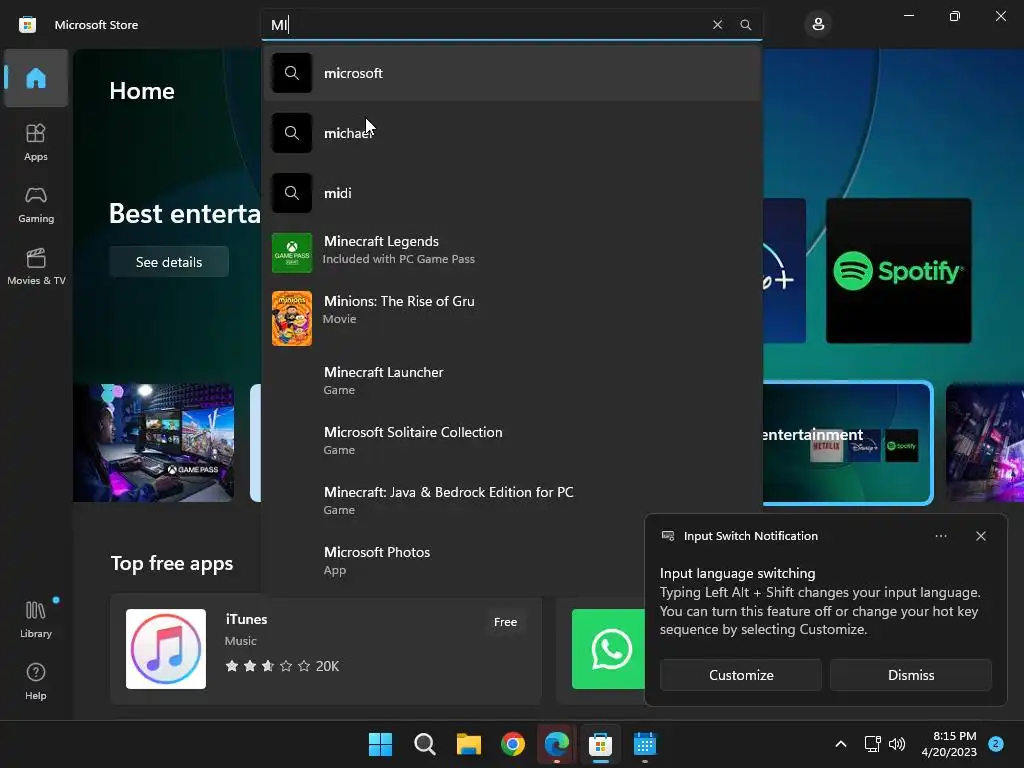Select the 'microsoft' search suggestion
1024x768 pixels.
point(511,73)
